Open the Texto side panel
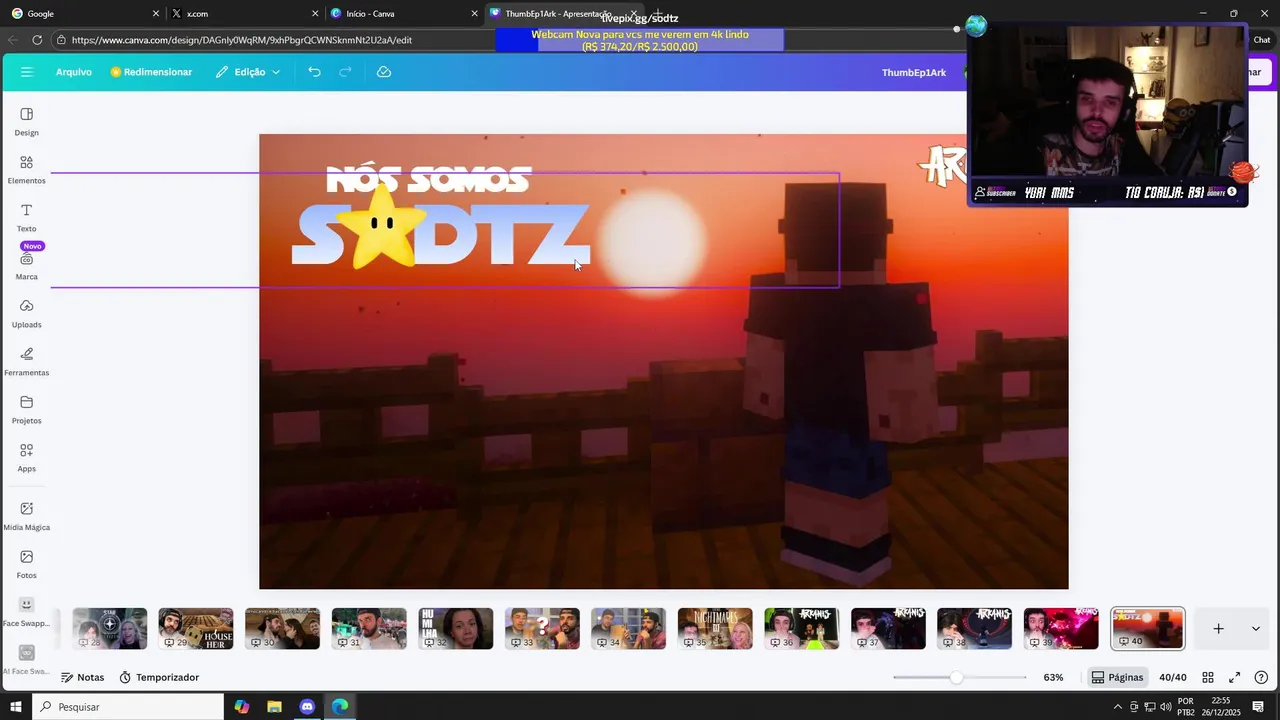 [27, 218]
